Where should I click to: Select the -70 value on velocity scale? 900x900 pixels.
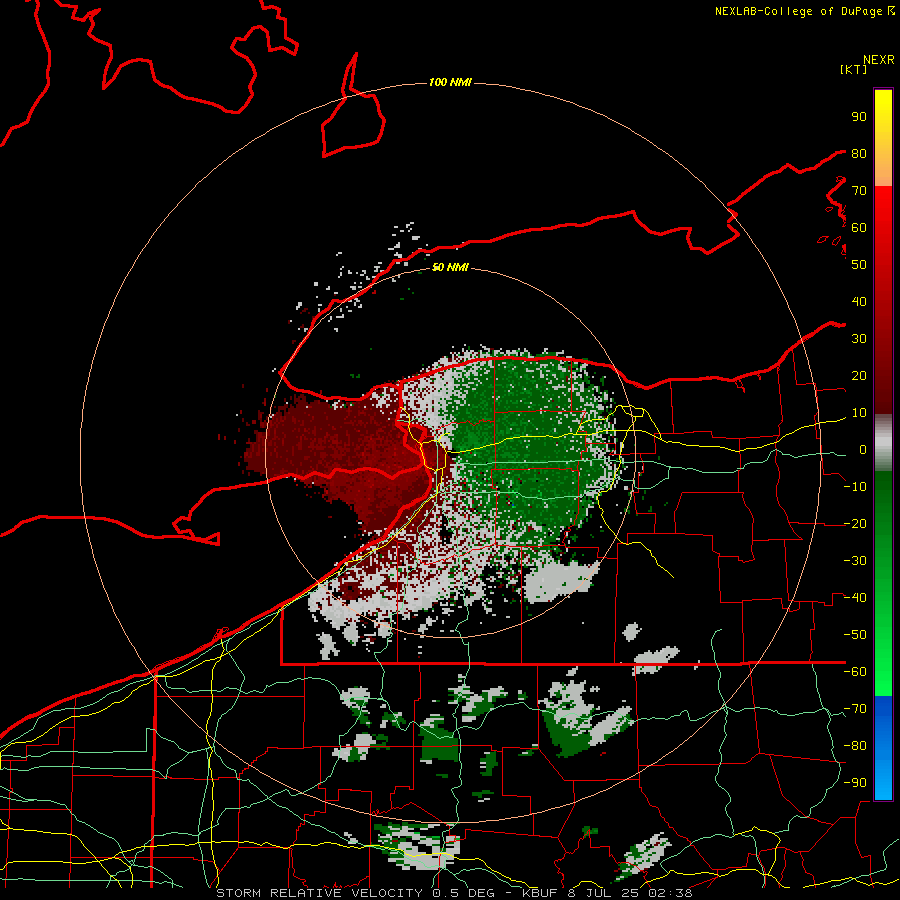click(855, 709)
